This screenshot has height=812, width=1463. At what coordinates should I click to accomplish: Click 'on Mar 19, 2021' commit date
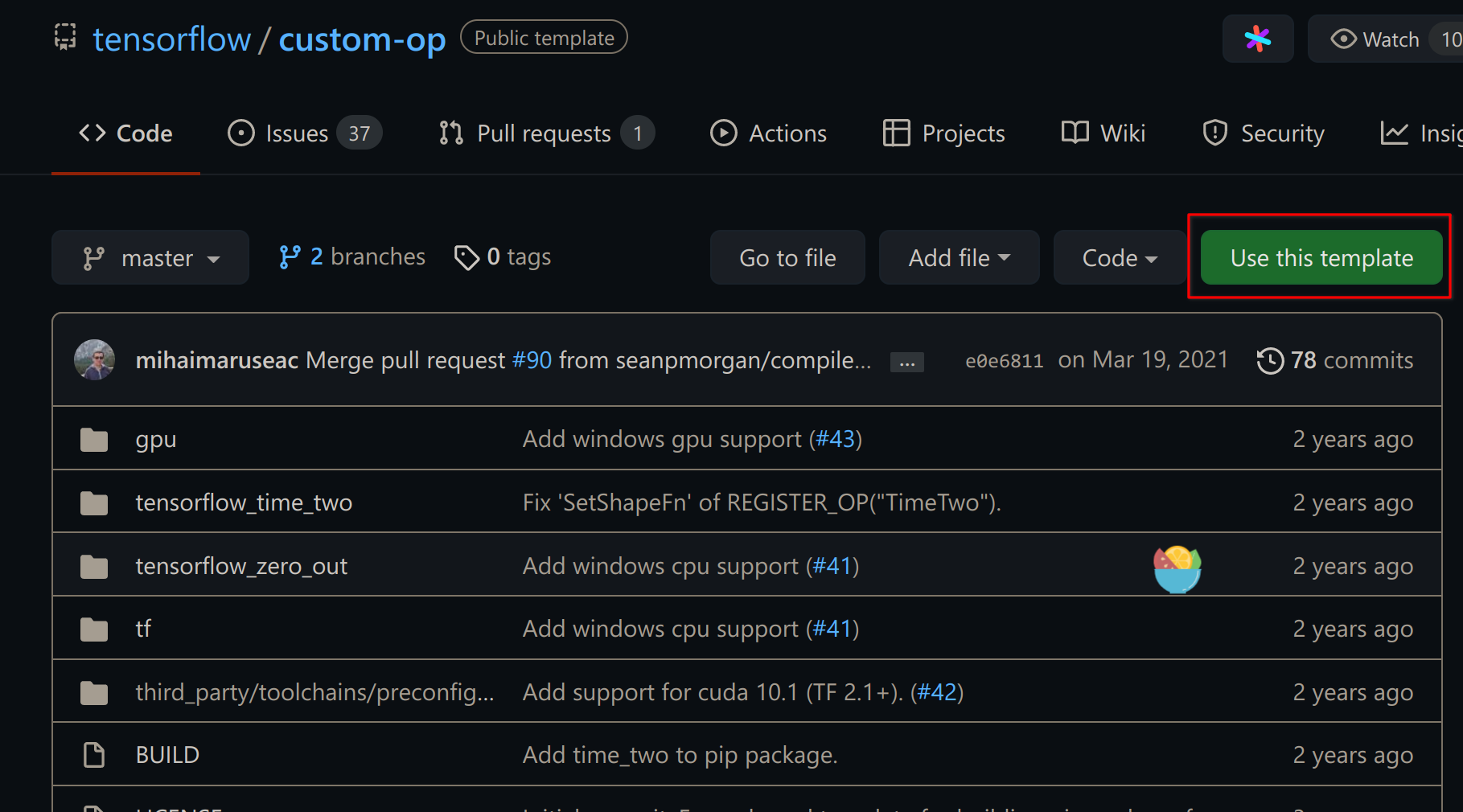tap(1143, 359)
